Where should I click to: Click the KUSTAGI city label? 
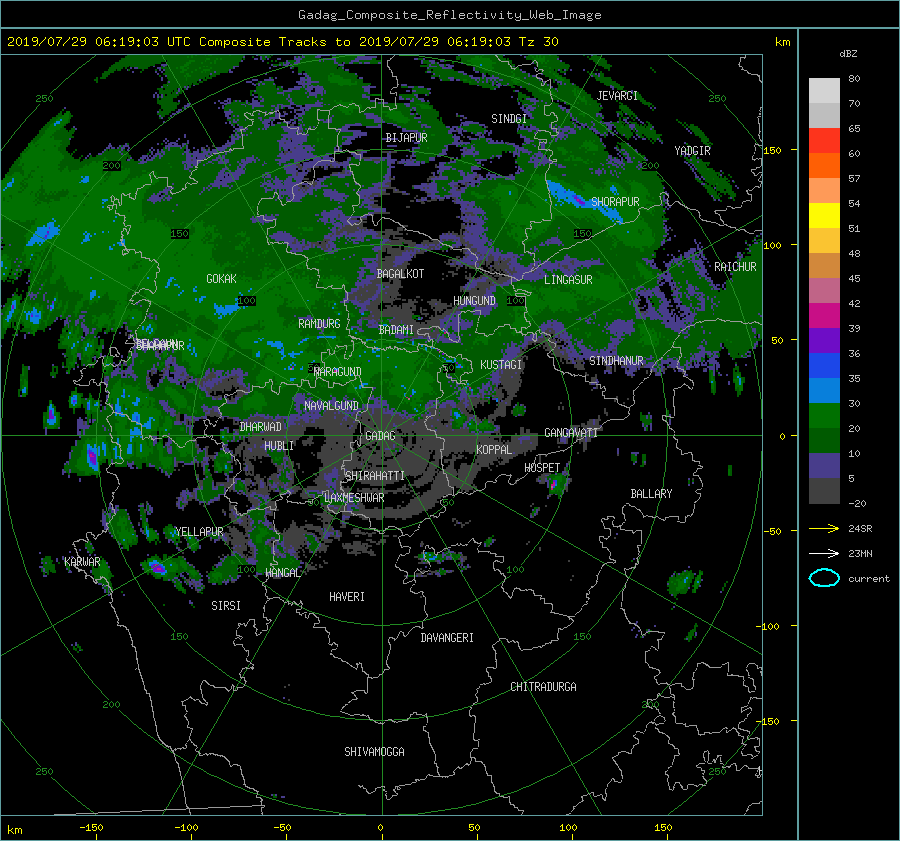501,365
